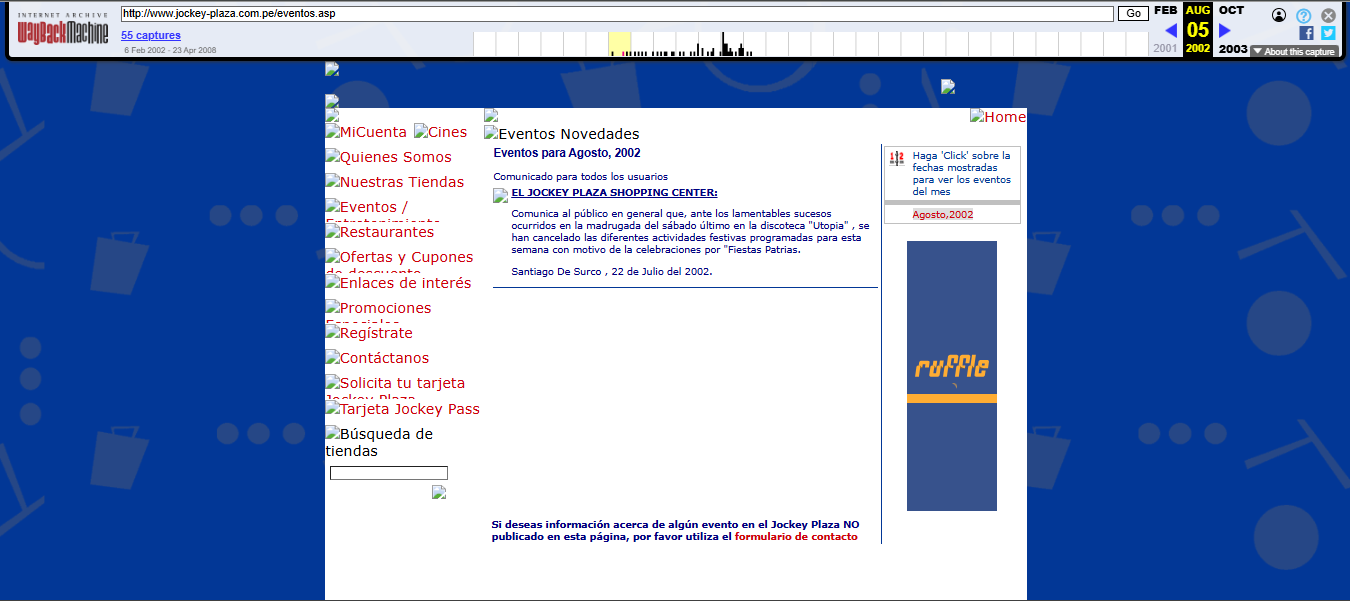Expand About this capture
Viewport: 1350px width, 601px height.
(x=1293, y=52)
